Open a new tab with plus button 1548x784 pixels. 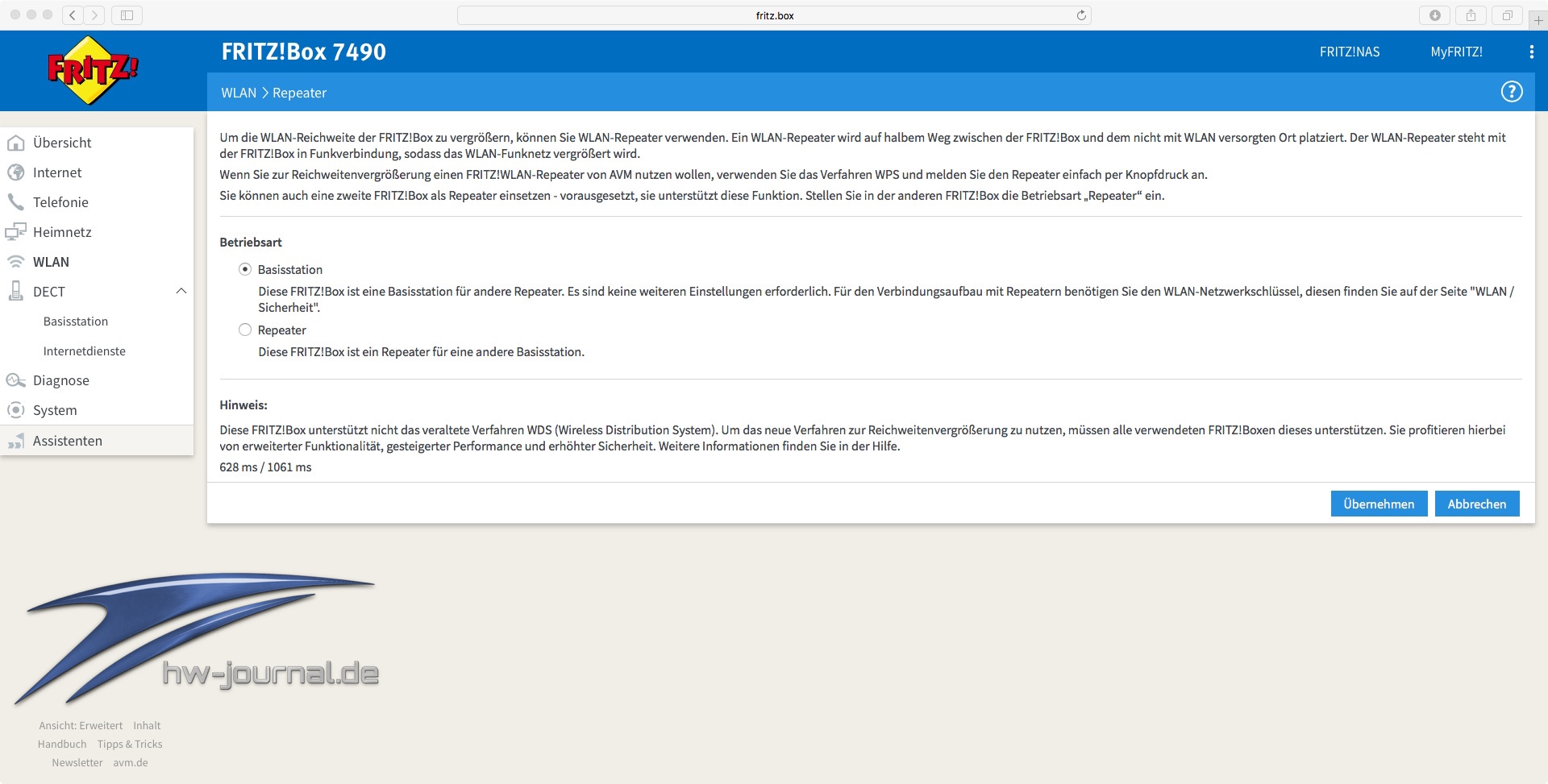point(1538,20)
